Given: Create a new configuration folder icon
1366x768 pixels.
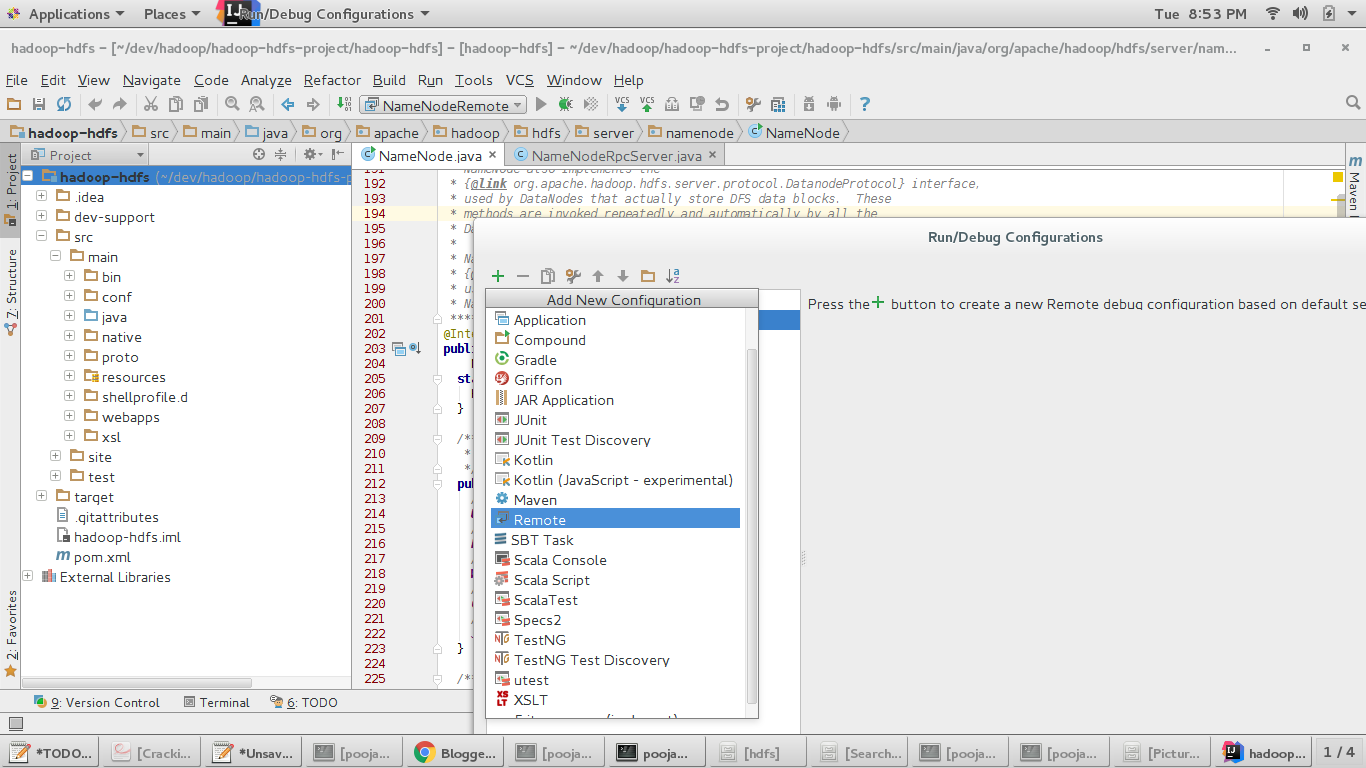Looking at the screenshot, I should pos(647,276).
